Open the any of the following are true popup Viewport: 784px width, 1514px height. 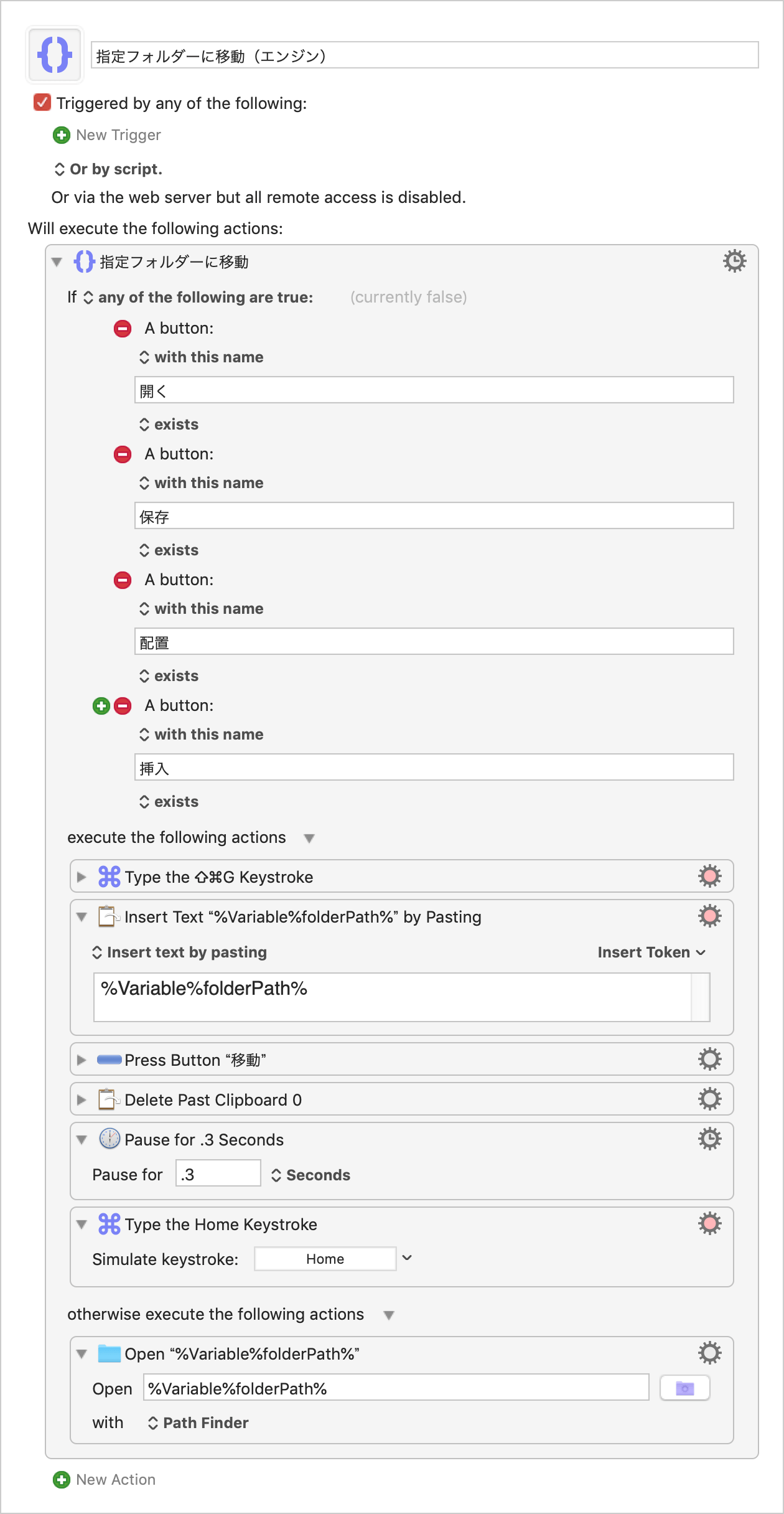(x=198, y=297)
